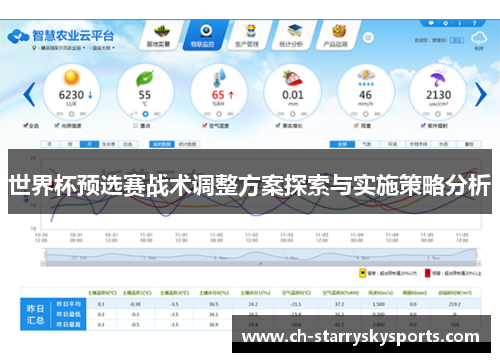Click the info icon in top bar
Screen dimensions: 500x362
click(x=460, y=23)
